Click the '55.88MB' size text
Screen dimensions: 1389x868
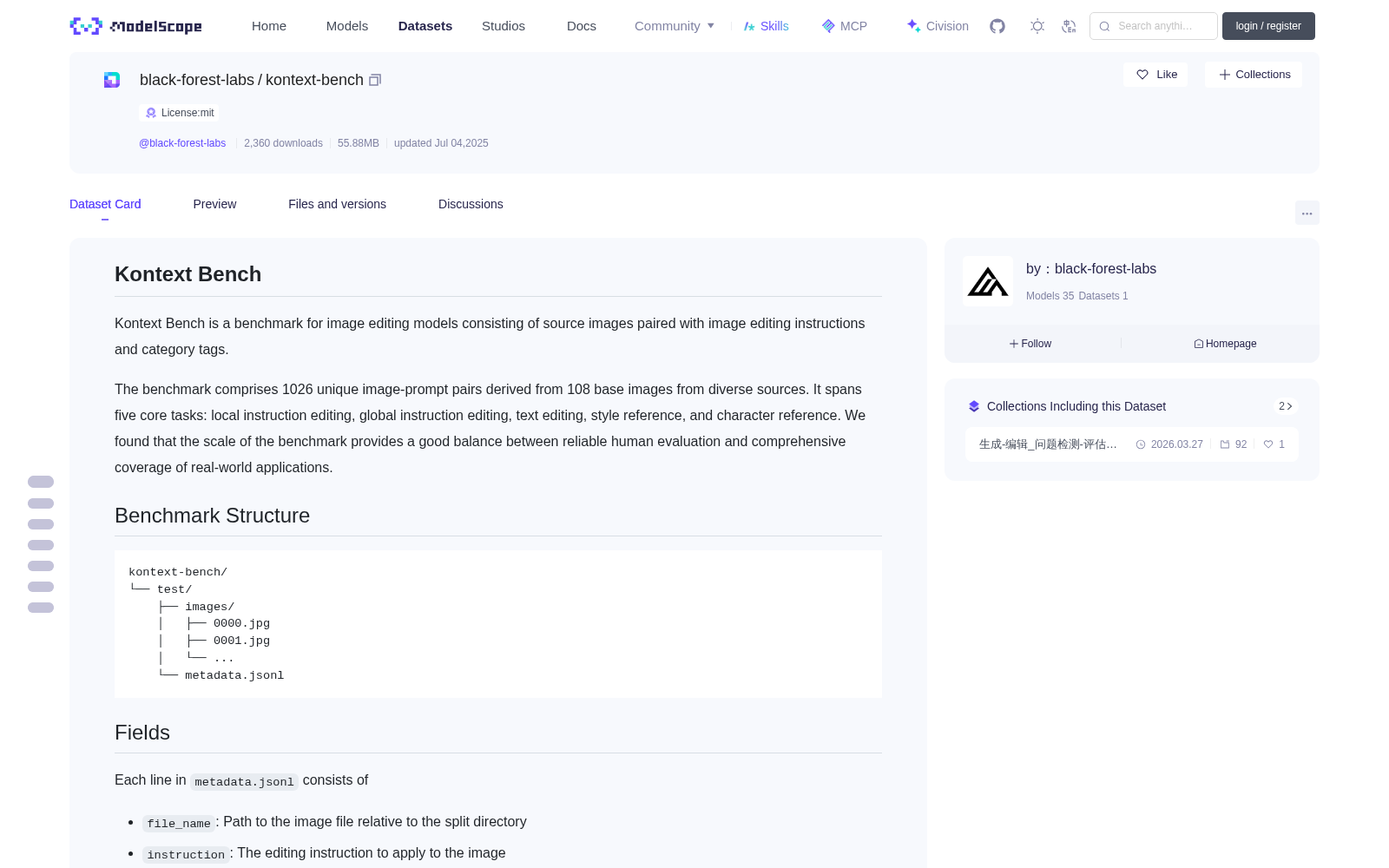359,143
